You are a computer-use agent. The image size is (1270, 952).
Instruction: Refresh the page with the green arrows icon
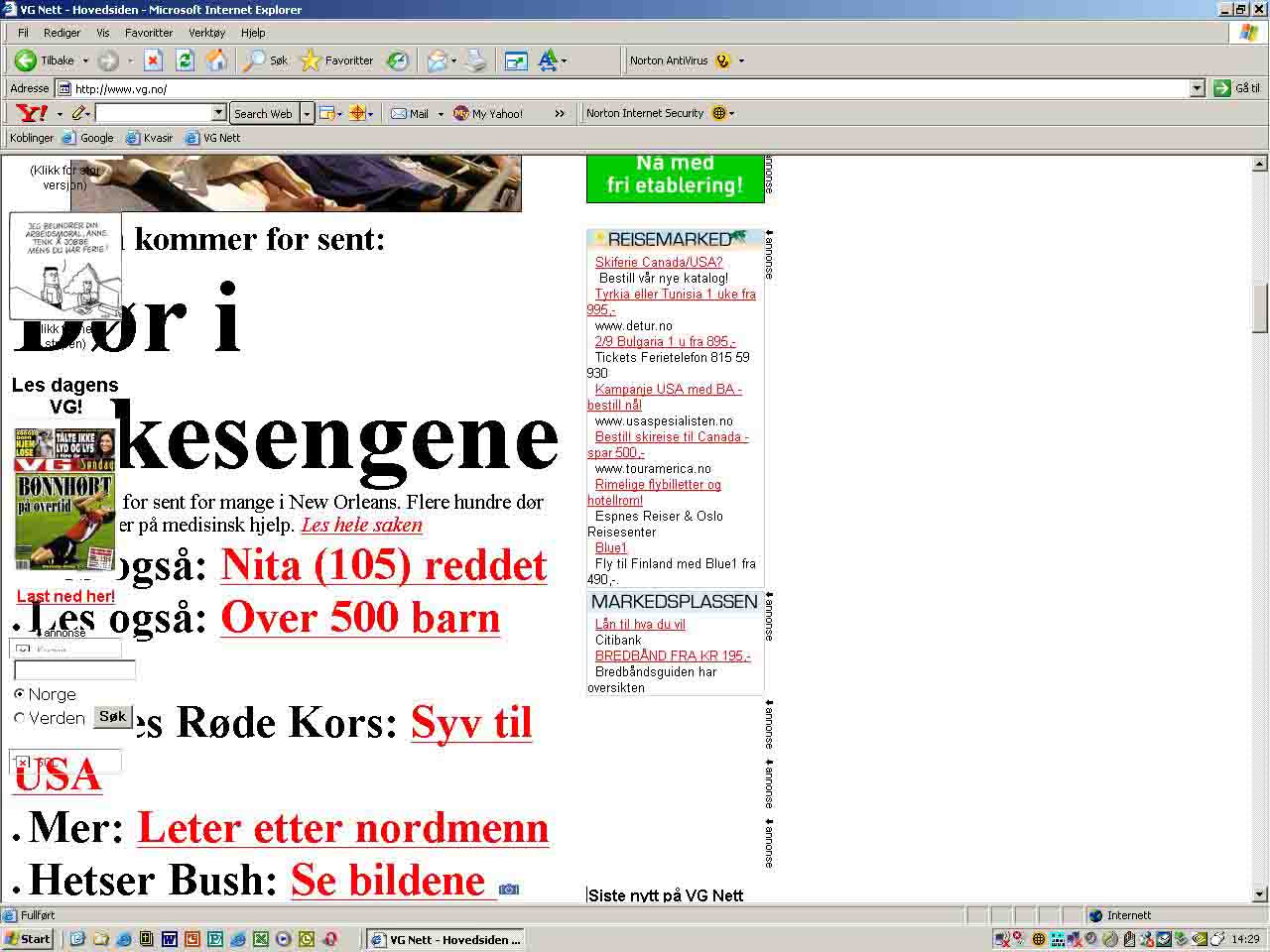tap(185, 60)
